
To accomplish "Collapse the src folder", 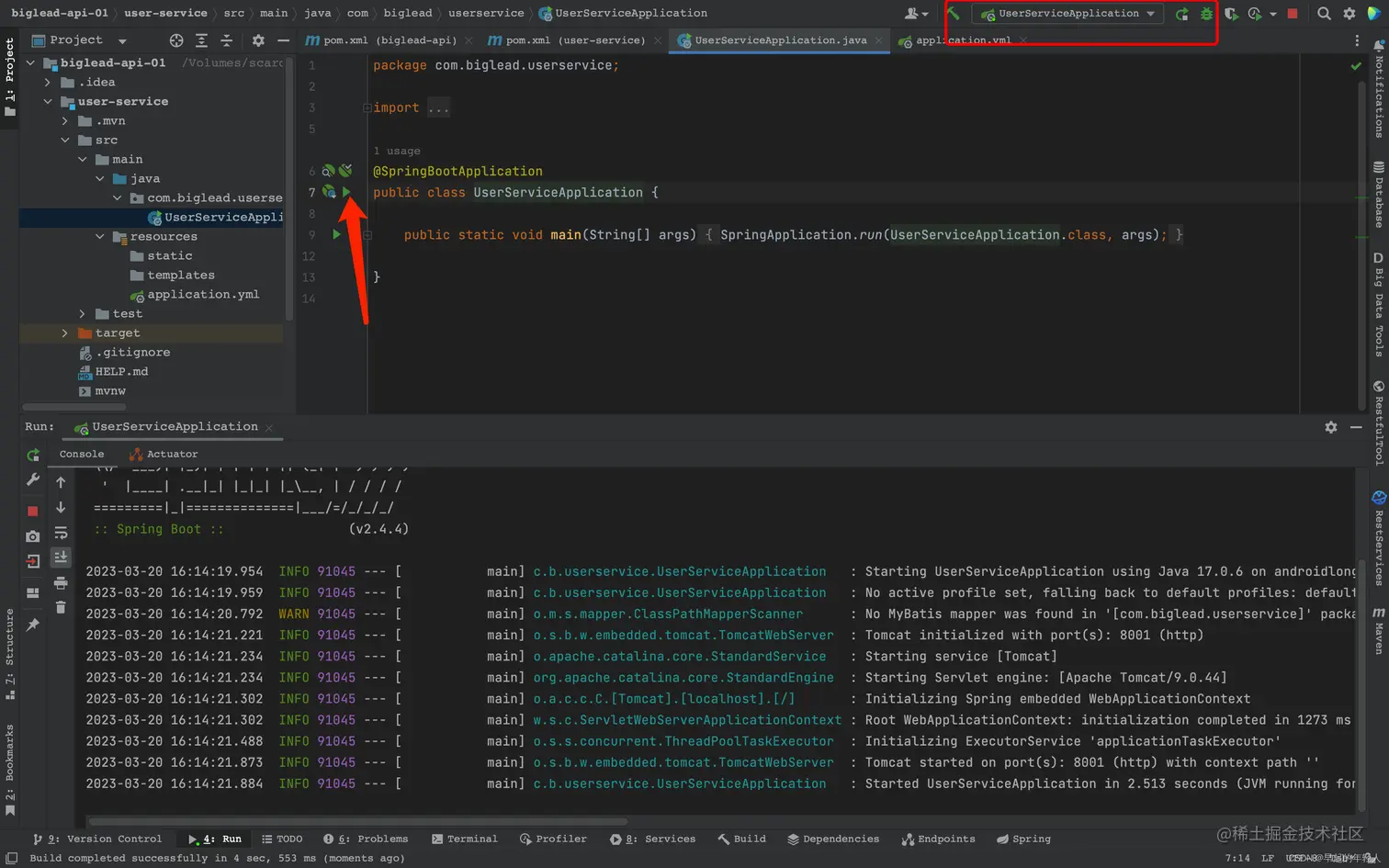I will tap(65, 140).
